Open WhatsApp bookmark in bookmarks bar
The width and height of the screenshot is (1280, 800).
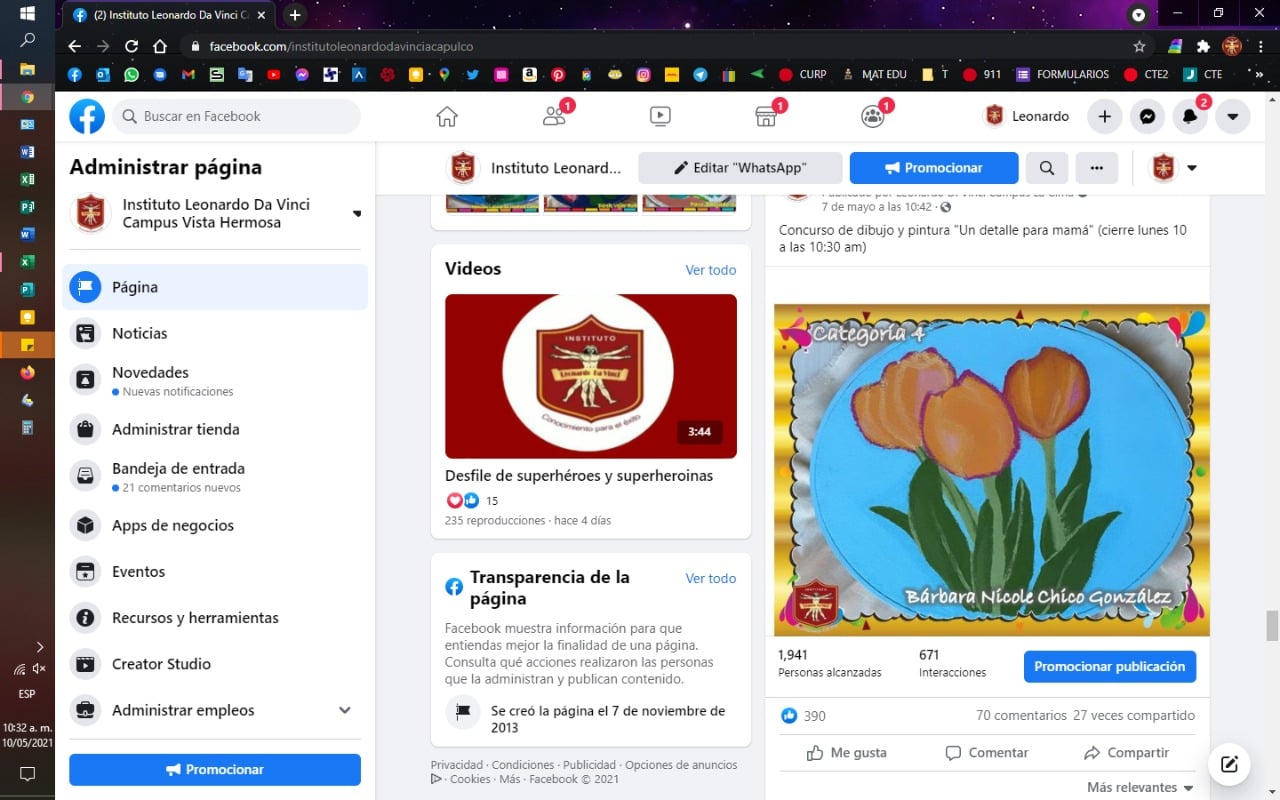(x=131, y=74)
